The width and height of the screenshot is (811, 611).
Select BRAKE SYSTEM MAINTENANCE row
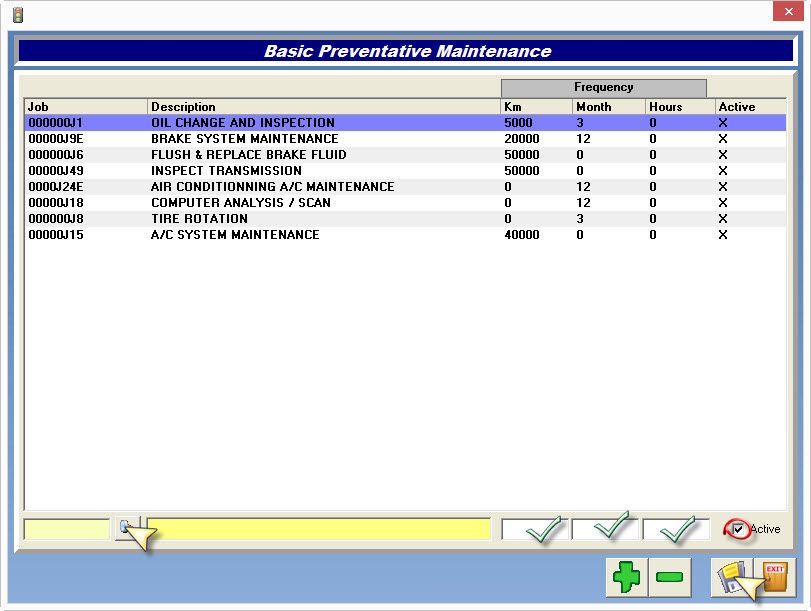pos(405,139)
